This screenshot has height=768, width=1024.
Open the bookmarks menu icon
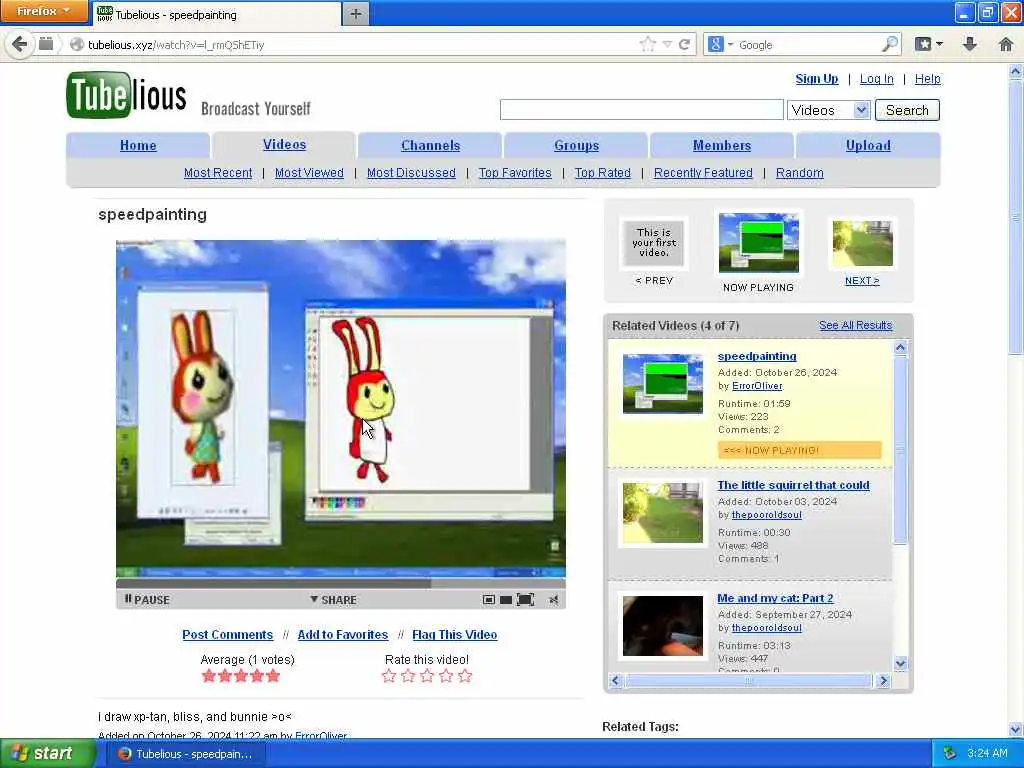click(x=929, y=44)
